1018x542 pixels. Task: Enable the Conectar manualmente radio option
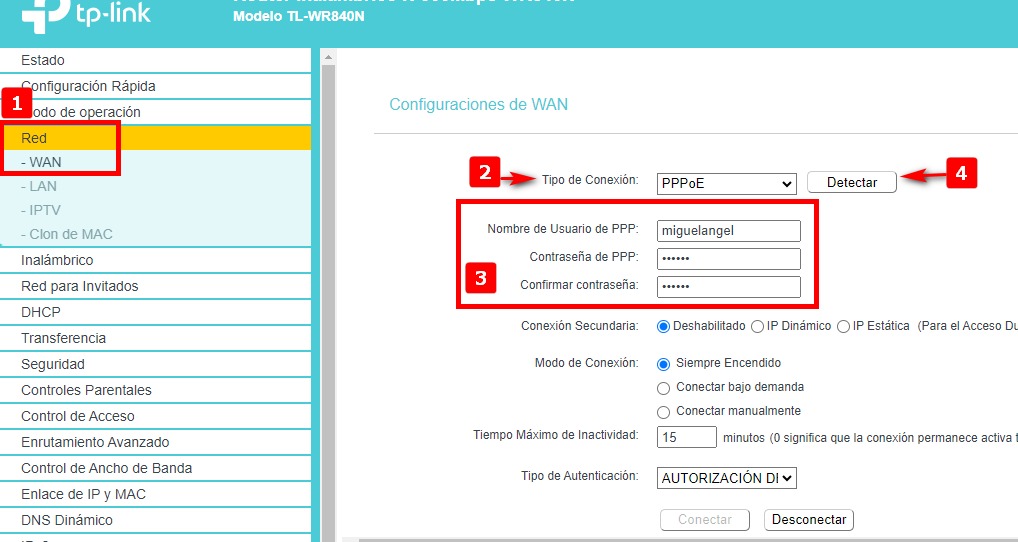664,412
